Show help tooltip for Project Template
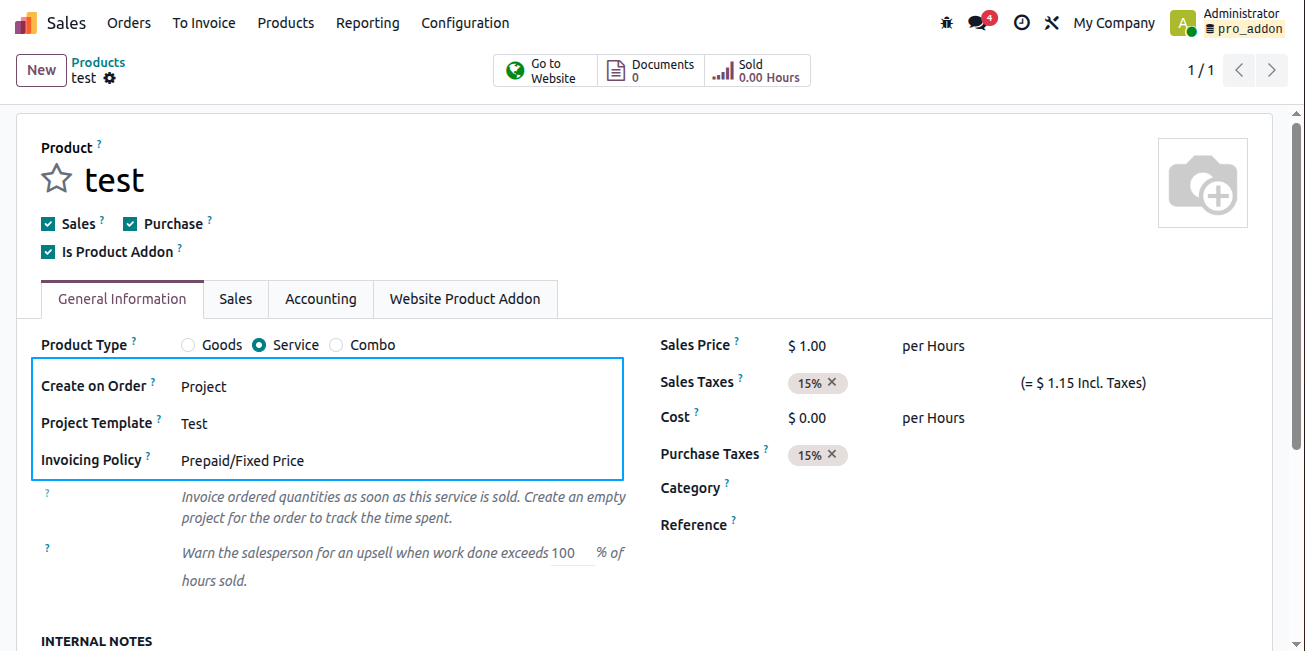This screenshot has width=1305, height=651. point(159,420)
